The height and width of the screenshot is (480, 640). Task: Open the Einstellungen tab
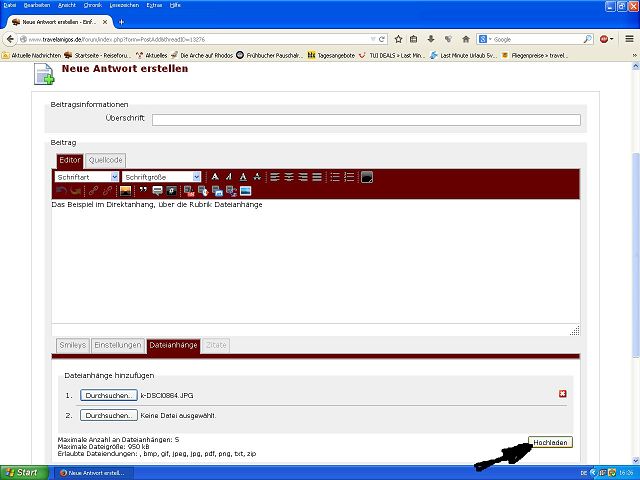click(x=117, y=346)
